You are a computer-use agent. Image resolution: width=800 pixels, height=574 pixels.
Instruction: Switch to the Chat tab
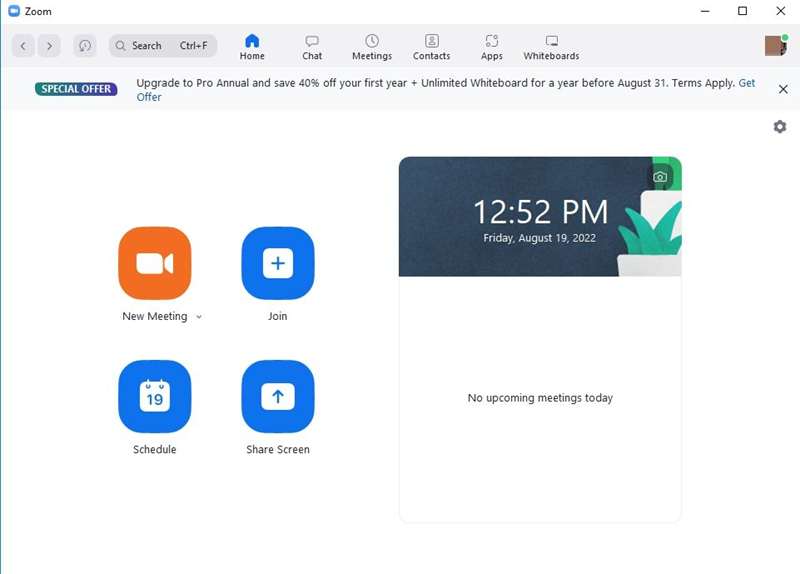tap(312, 47)
